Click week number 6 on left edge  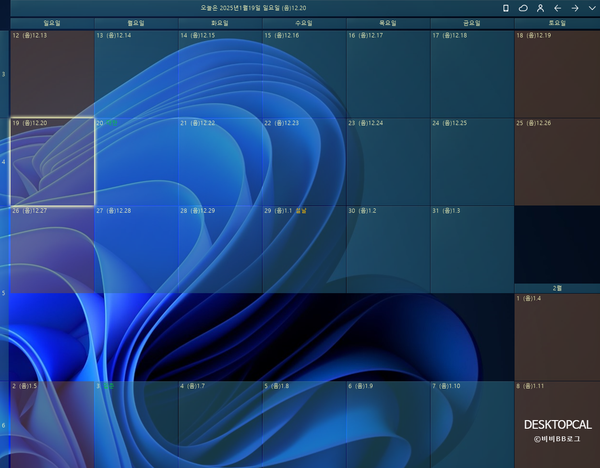point(3,425)
